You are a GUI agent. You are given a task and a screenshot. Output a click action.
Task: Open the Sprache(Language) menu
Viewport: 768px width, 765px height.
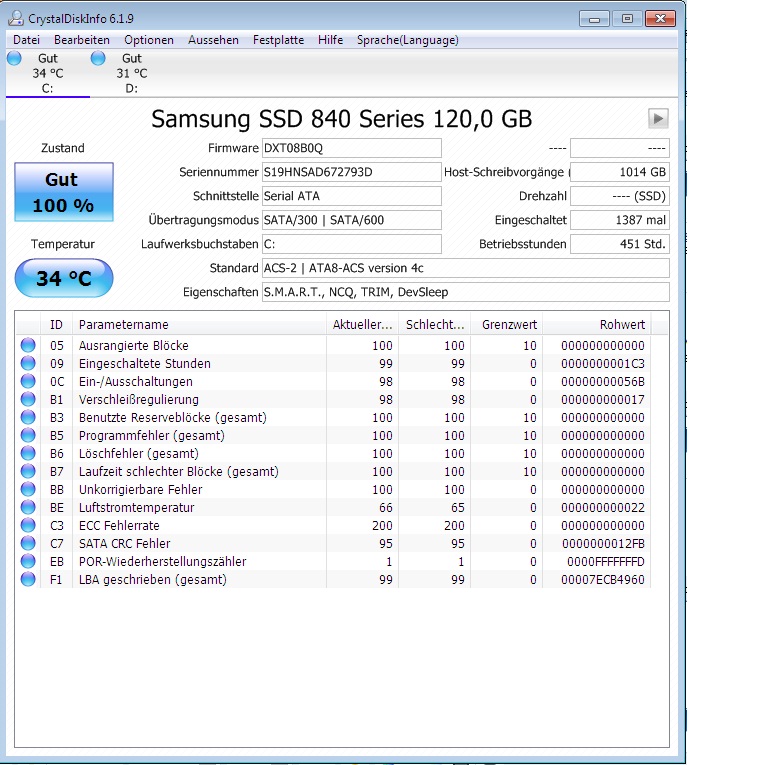[408, 40]
